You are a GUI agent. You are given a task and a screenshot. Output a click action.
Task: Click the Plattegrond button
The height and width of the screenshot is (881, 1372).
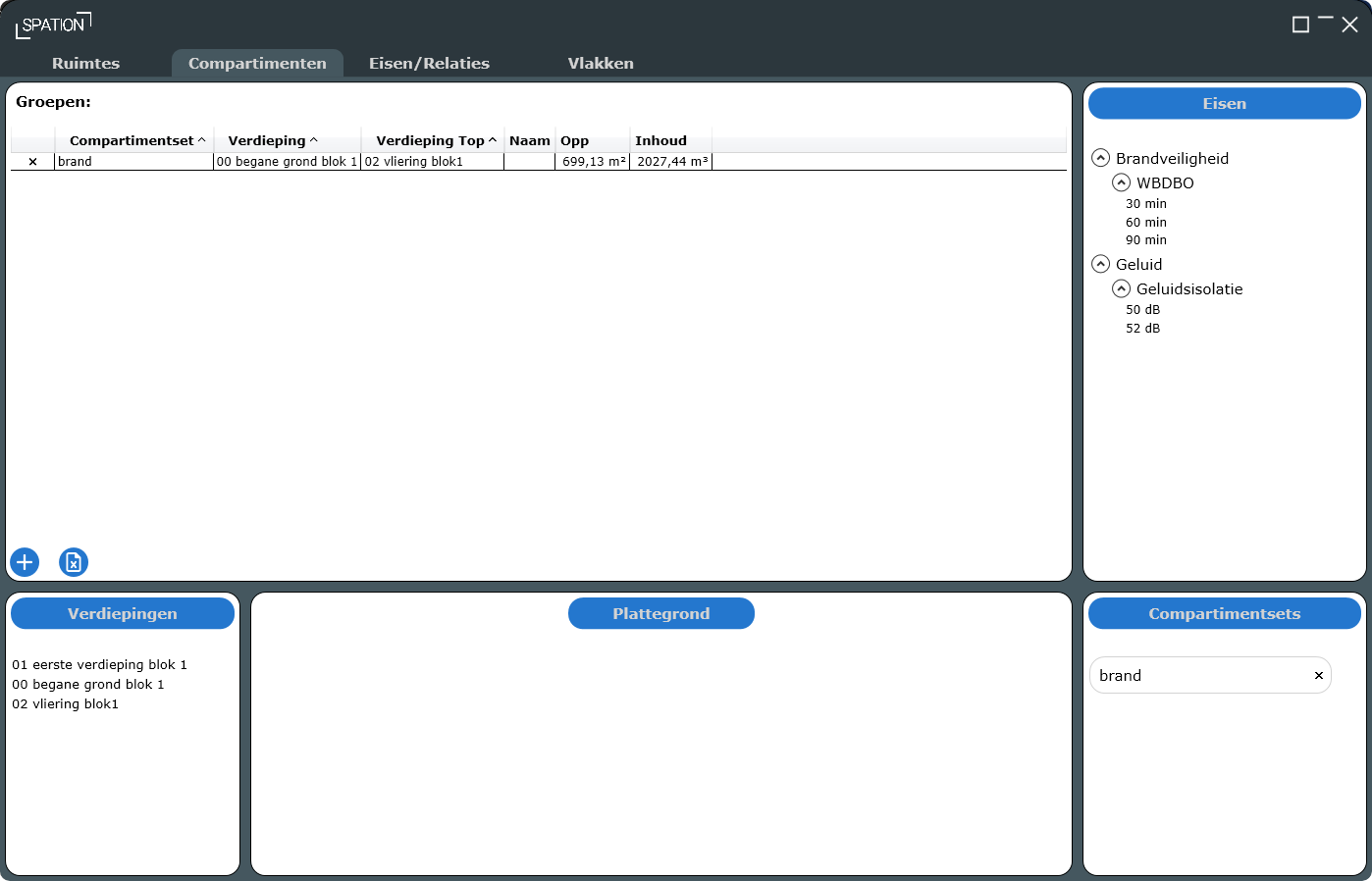coord(661,613)
